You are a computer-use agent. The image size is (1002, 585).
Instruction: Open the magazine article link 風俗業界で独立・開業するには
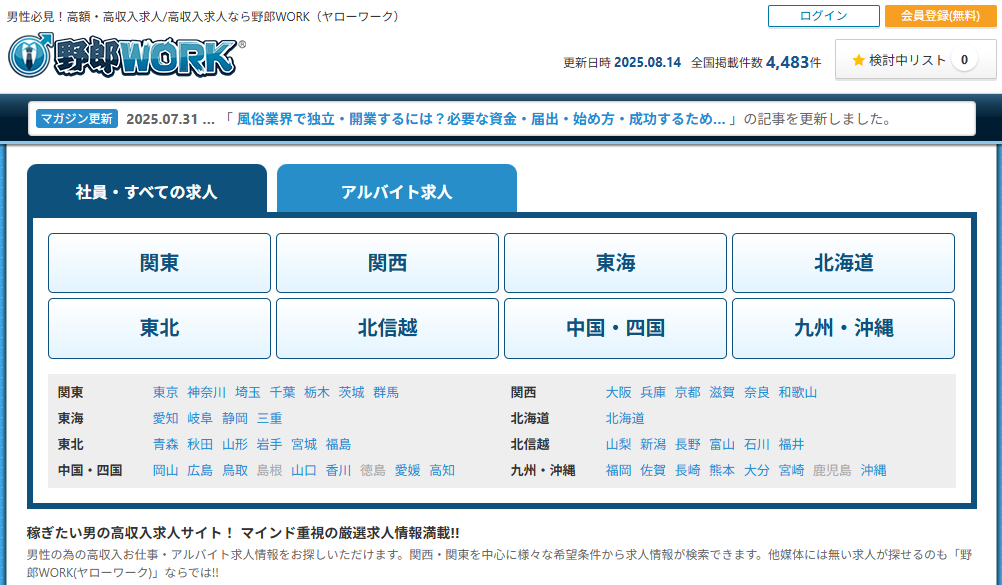click(x=481, y=119)
